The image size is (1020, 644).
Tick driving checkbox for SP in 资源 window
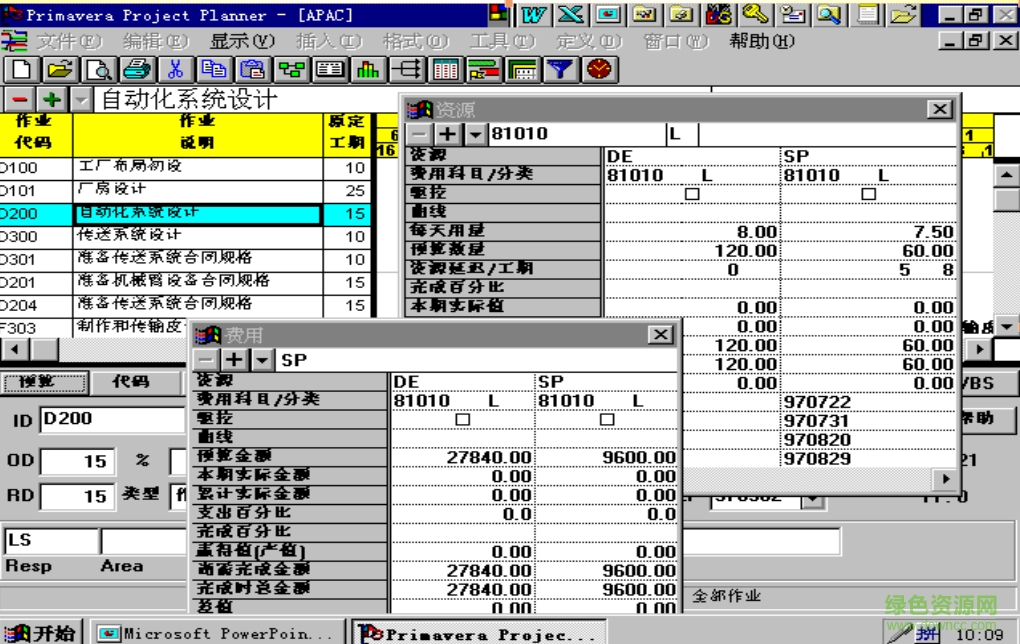(x=868, y=194)
